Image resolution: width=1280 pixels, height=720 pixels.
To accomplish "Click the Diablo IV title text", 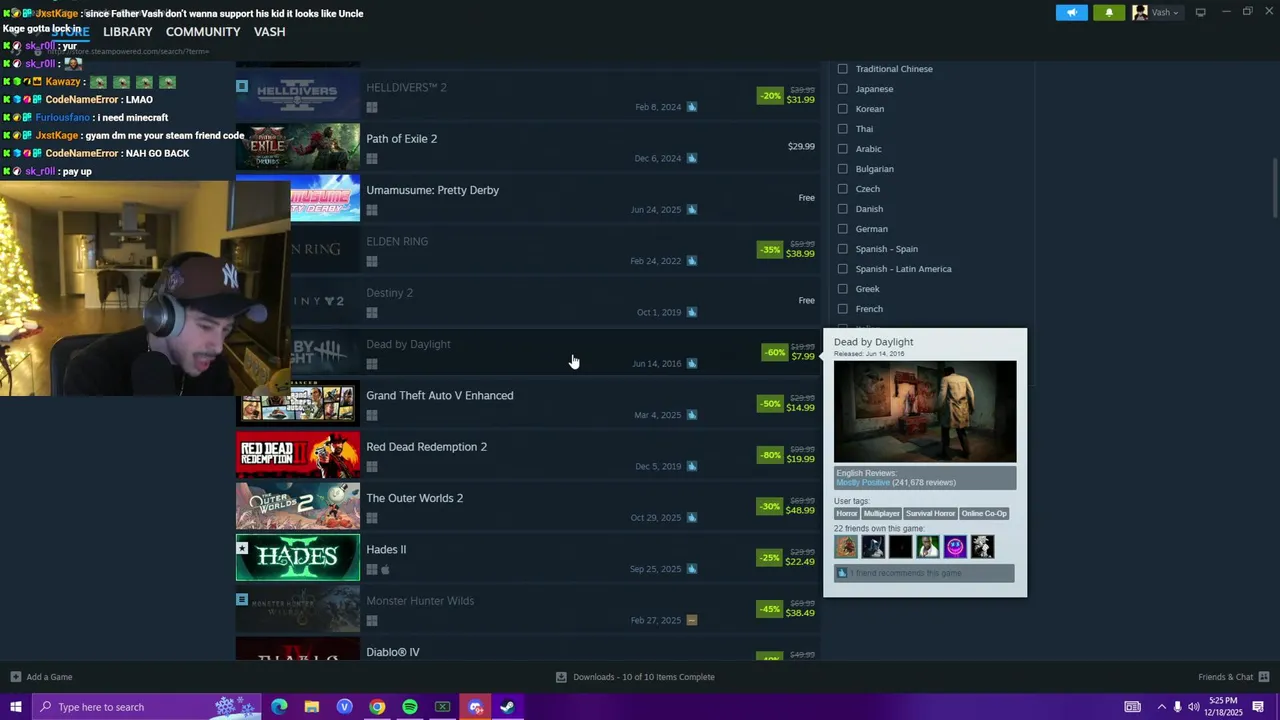I will click(393, 652).
